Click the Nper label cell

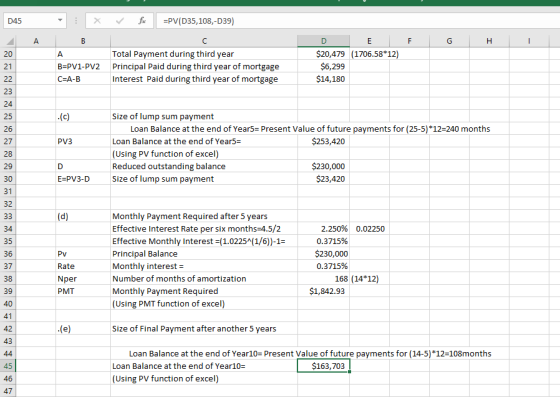[x=83, y=279]
